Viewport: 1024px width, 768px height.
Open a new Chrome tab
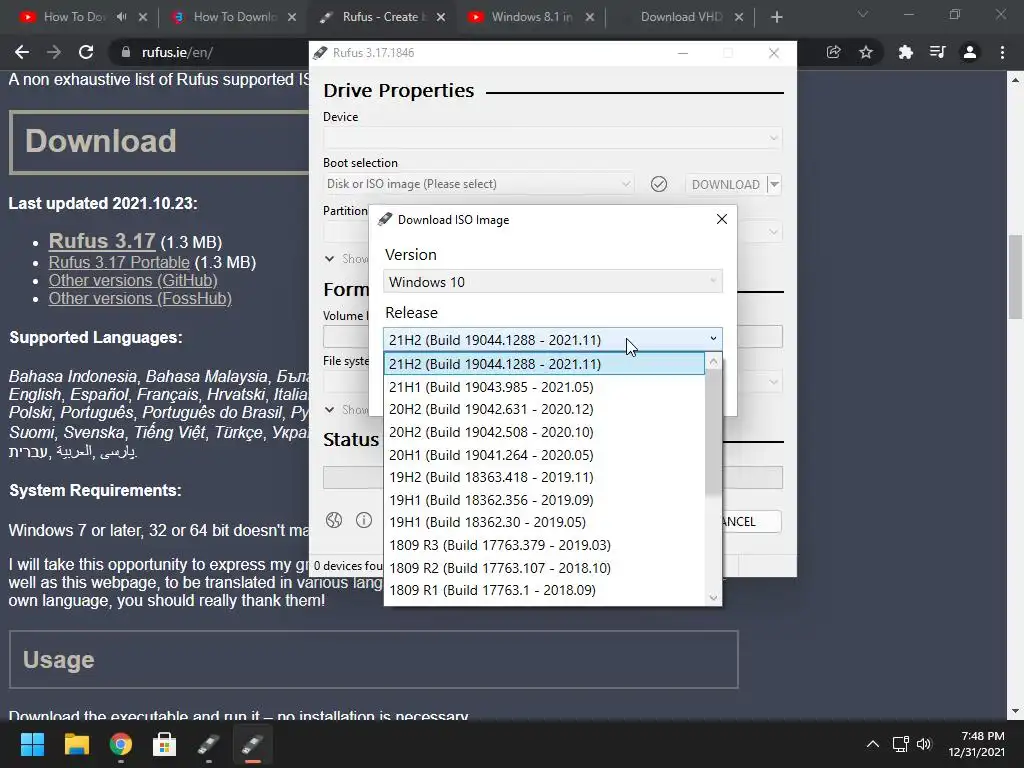776,17
